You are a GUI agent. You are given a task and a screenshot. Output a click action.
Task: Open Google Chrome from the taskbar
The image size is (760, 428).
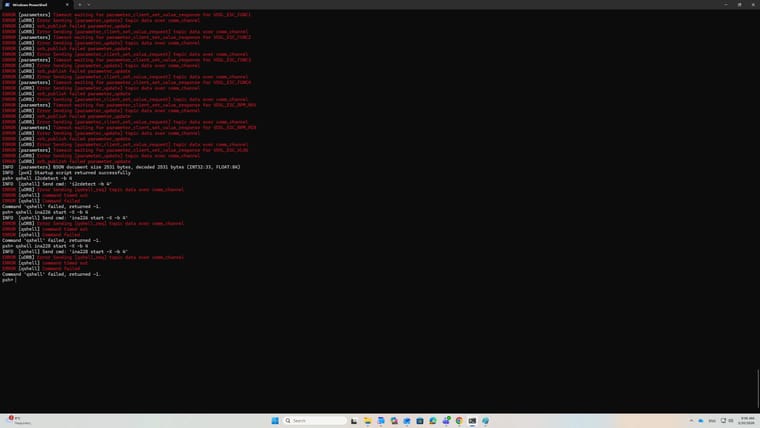coord(459,421)
